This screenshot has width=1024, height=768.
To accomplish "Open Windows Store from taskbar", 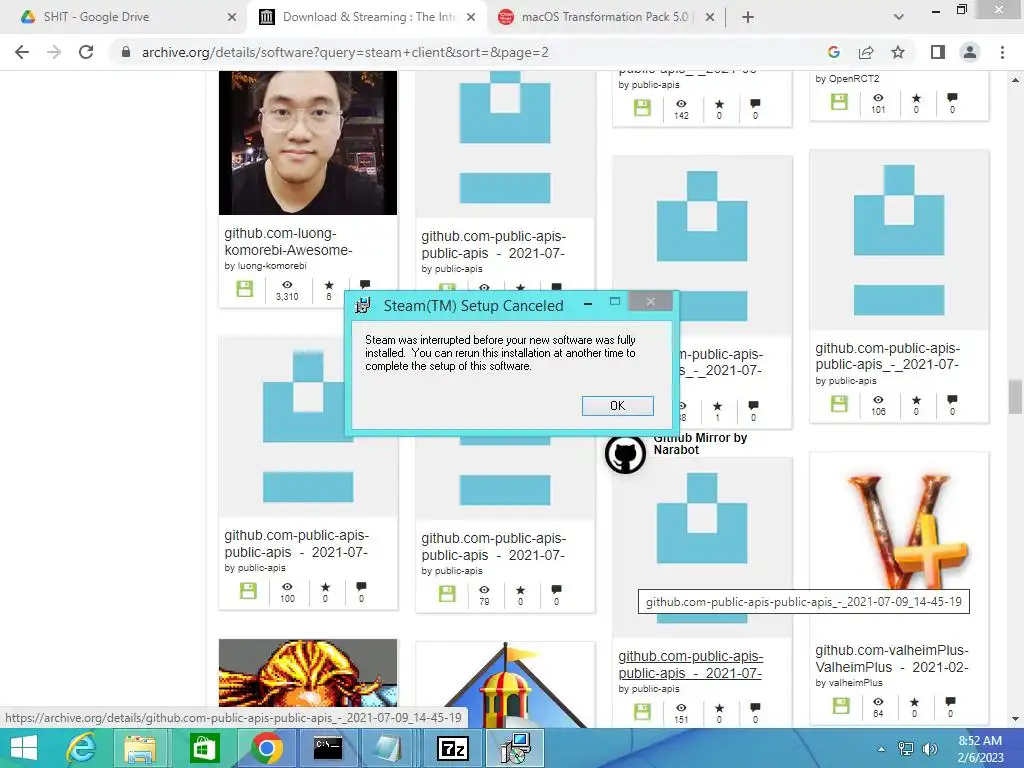I will pyautogui.click(x=204, y=748).
